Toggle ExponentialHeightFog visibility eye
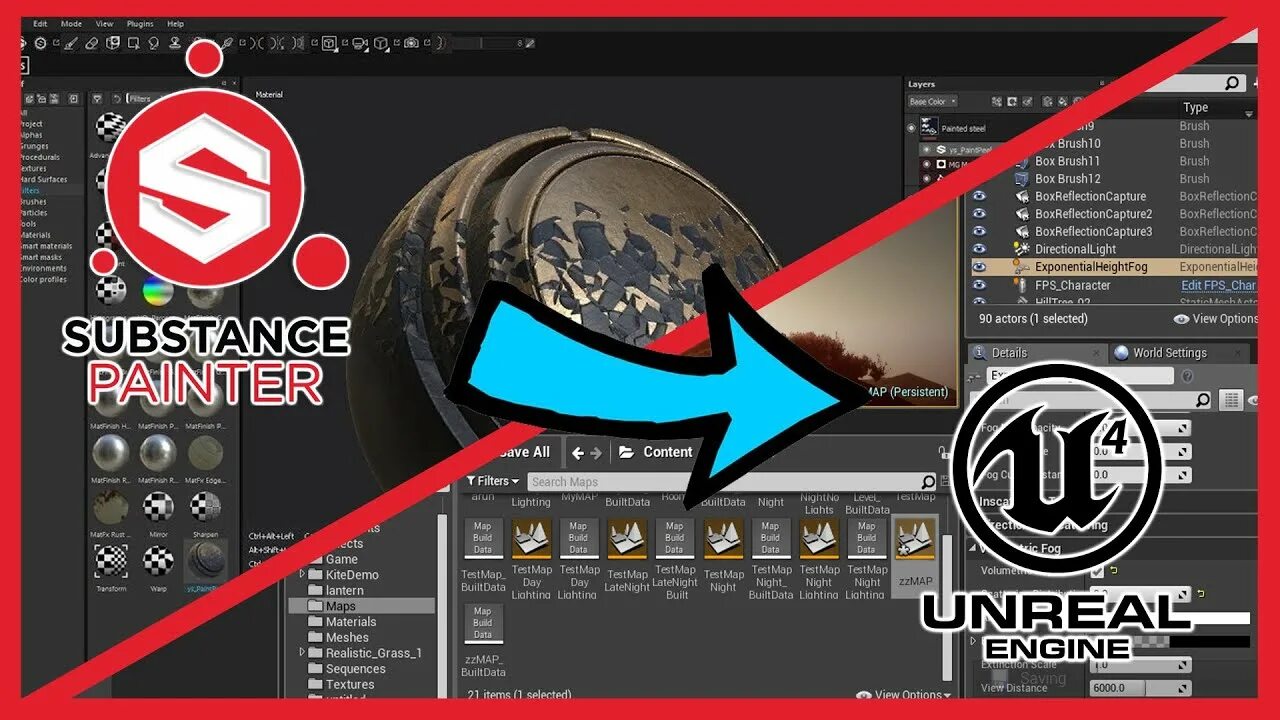The image size is (1280, 720). [x=979, y=267]
